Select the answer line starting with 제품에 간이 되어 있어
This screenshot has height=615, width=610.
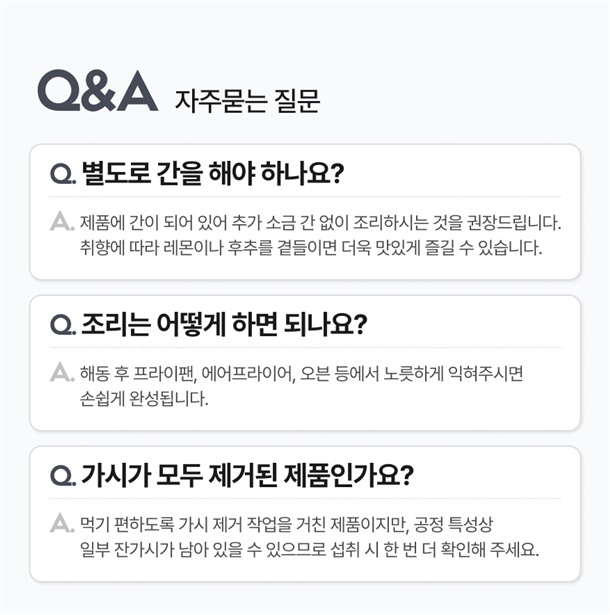[320, 223]
